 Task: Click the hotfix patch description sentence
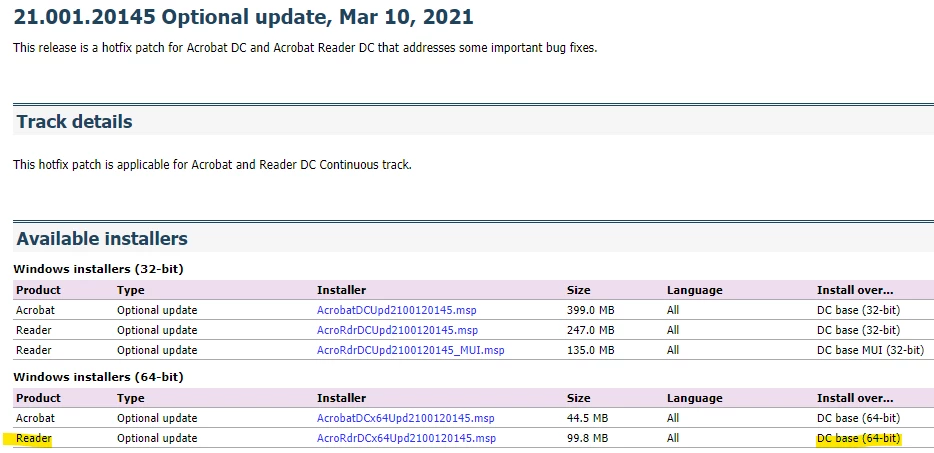point(305,48)
